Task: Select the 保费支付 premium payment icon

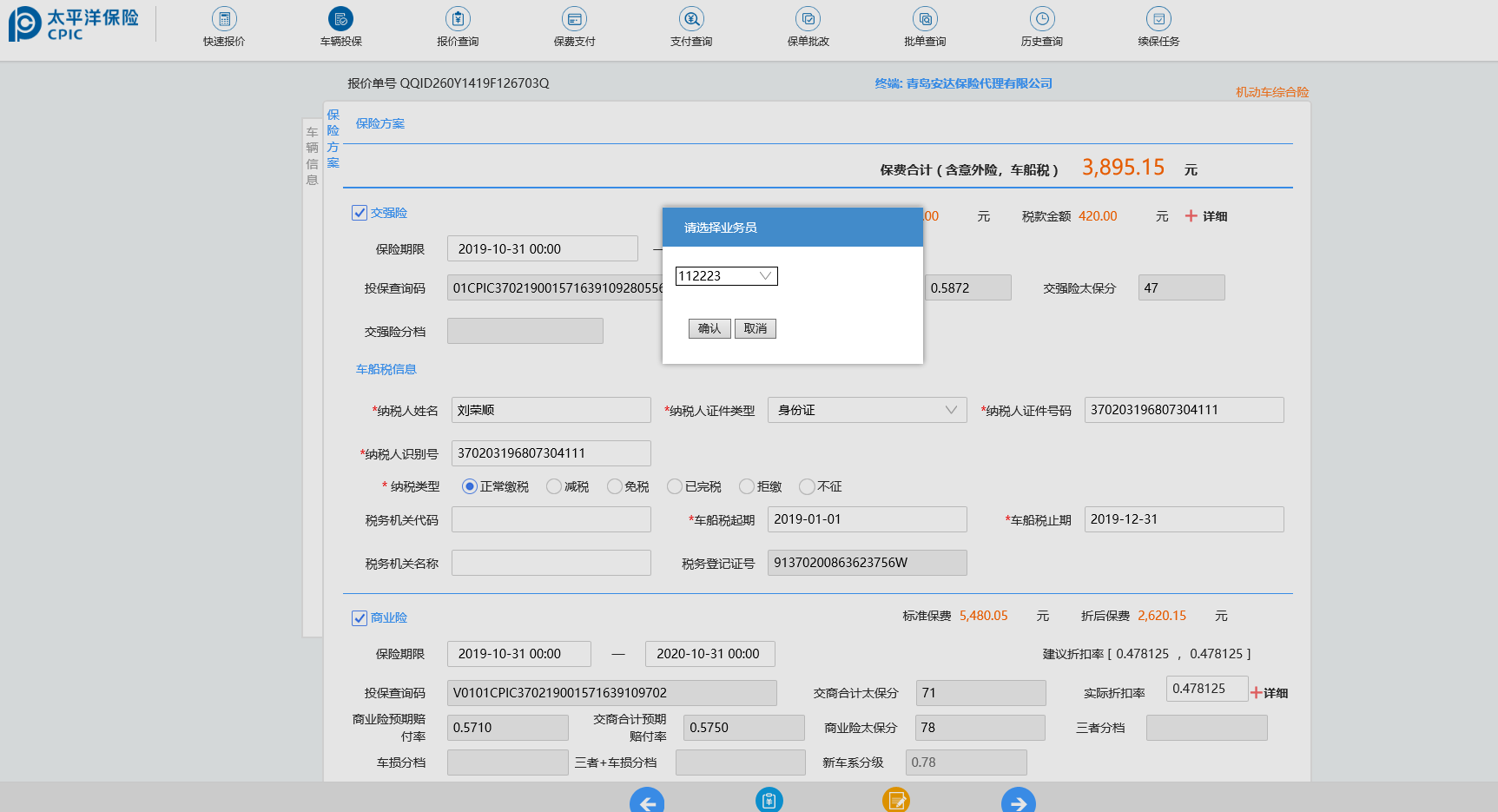Action: click(574, 20)
